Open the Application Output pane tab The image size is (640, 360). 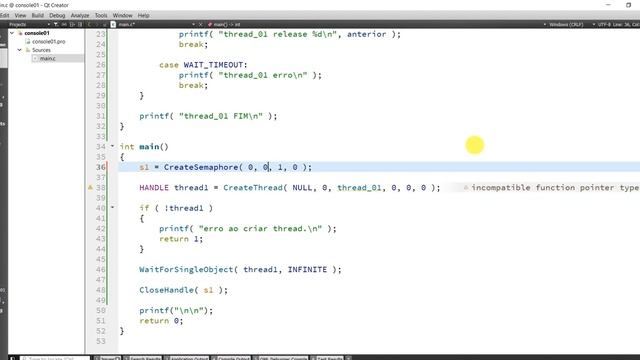pos(186,358)
